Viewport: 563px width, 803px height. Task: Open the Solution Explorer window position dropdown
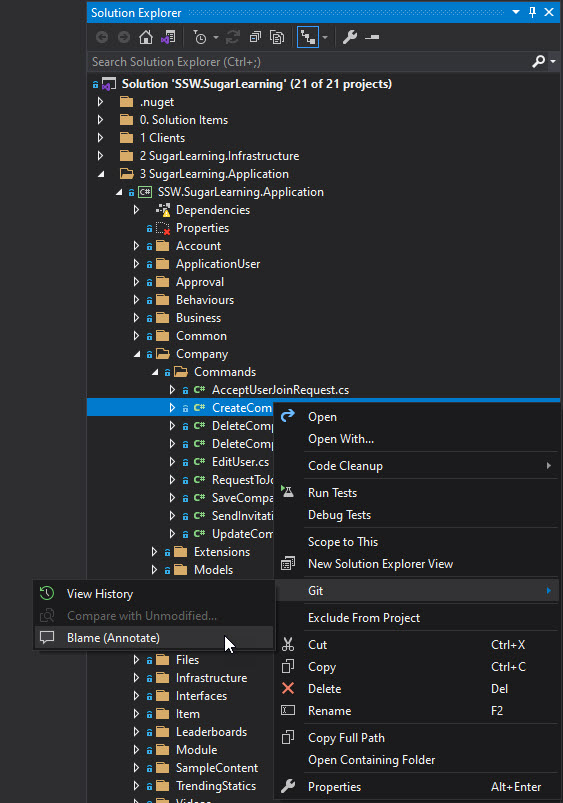(x=516, y=12)
